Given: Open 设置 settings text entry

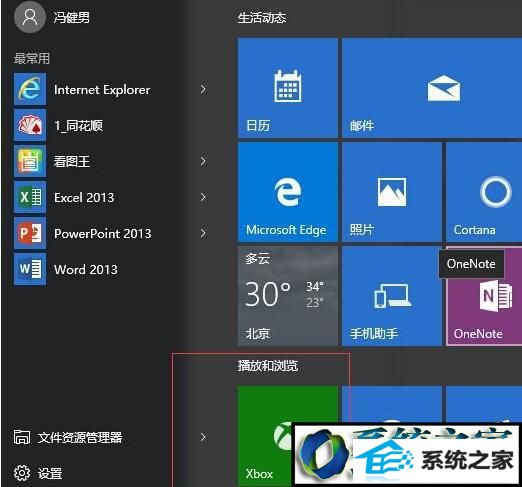Looking at the screenshot, I should [50, 473].
